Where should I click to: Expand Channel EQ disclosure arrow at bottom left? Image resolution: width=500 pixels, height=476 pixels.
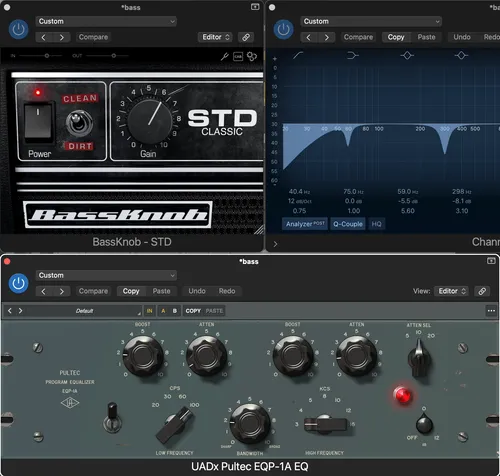(x=275, y=244)
